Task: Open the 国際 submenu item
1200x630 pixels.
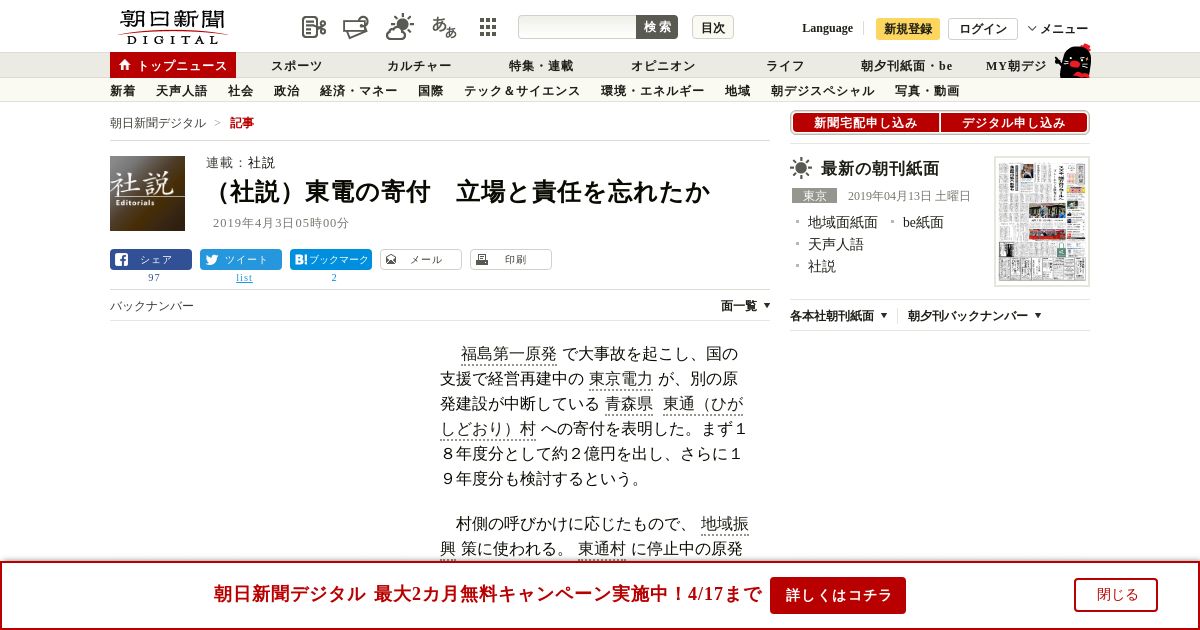Action: [x=431, y=90]
